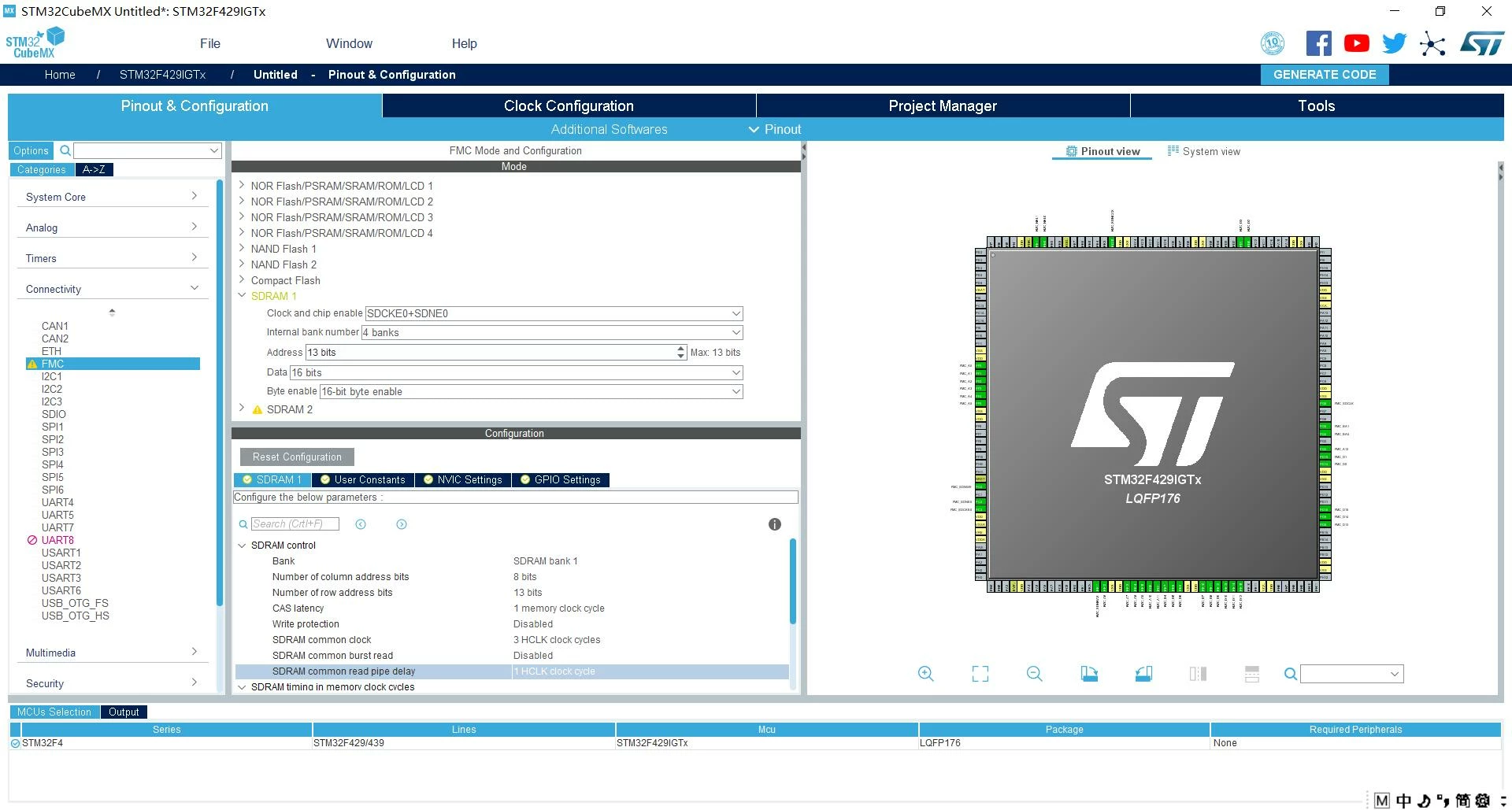The height and width of the screenshot is (810, 1512).
Task: Open the Data bits dropdown
Action: tap(517, 372)
